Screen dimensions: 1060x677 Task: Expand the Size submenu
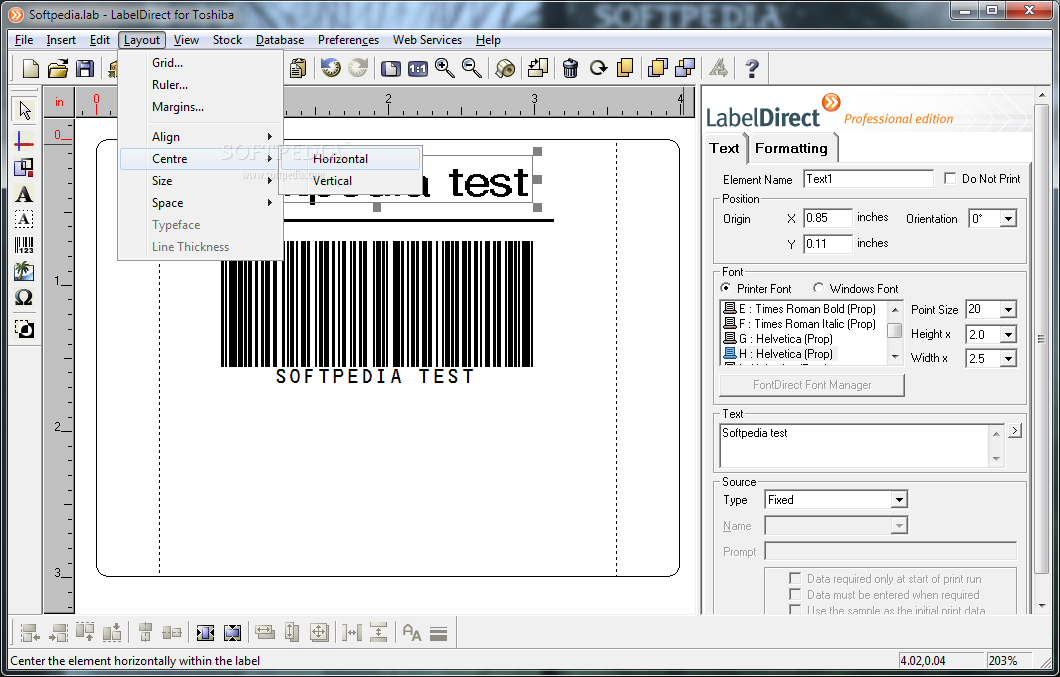click(201, 181)
